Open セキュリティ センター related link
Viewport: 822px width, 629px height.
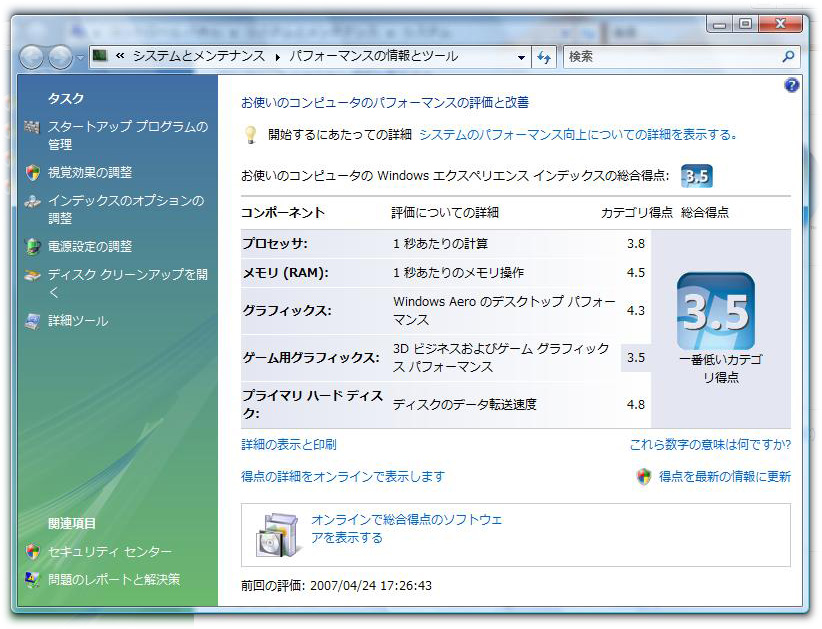click(x=110, y=551)
